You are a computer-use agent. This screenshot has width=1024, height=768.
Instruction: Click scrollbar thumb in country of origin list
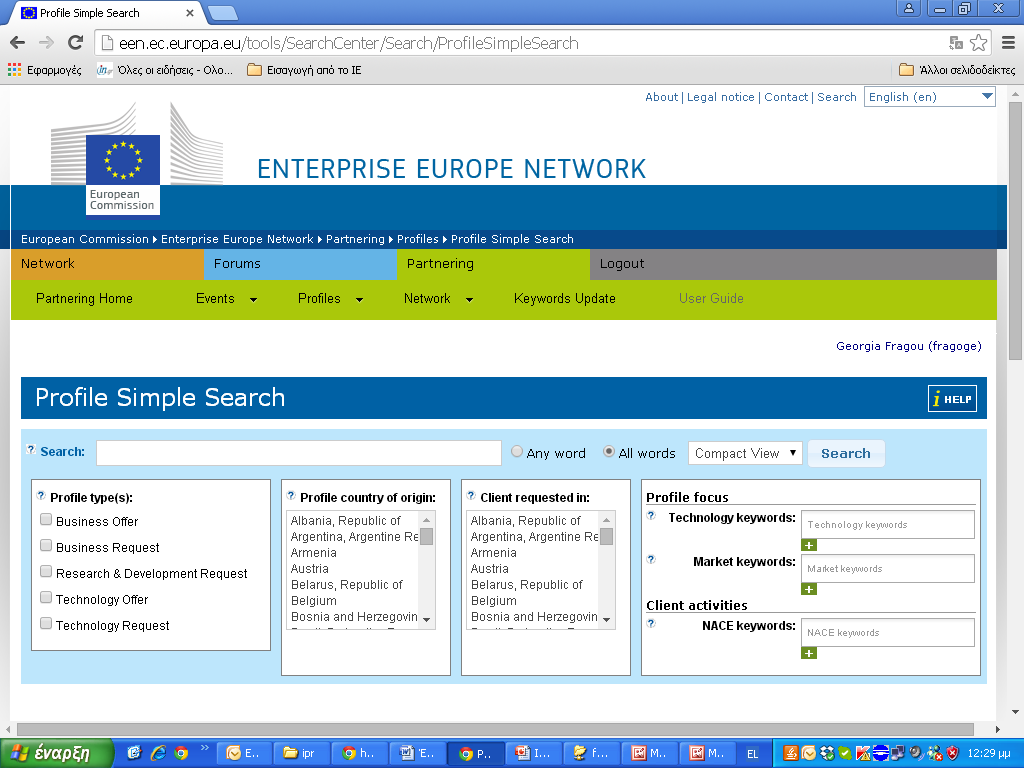point(426,536)
